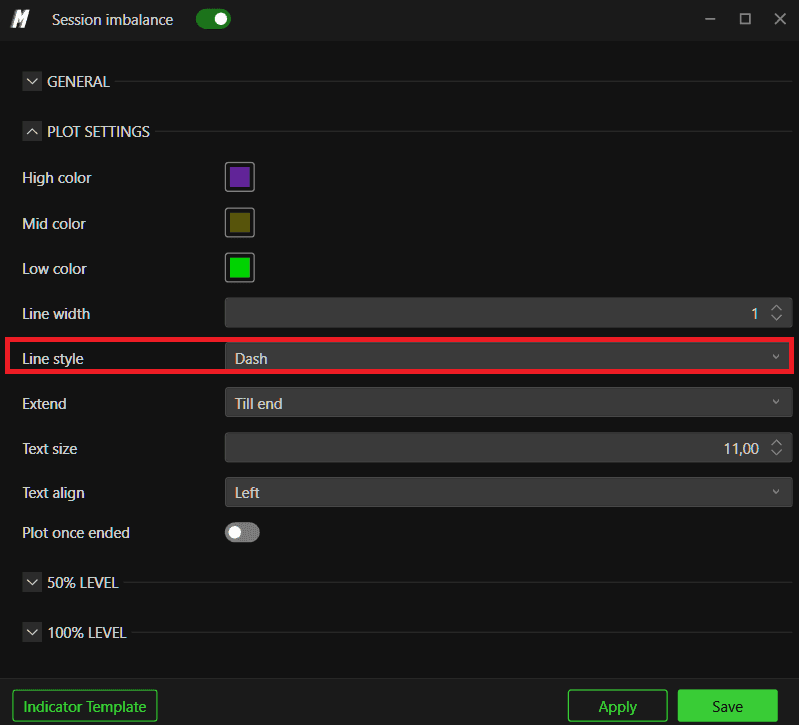The height and width of the screenshot is (725, 799).
Task: Click the High color label
Action: [x=57, y=178]
